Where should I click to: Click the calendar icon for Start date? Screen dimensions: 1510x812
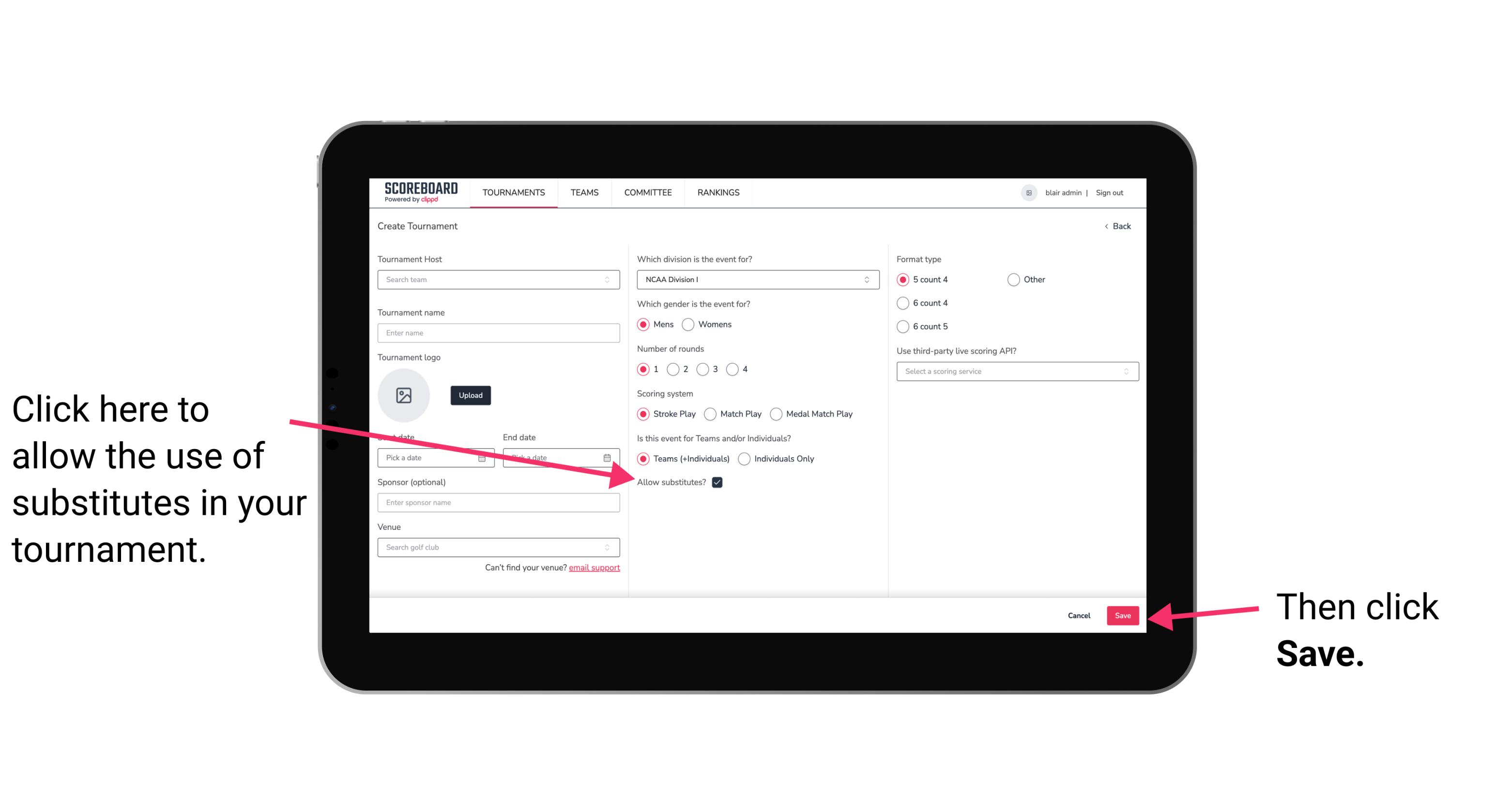click(483, 458)
